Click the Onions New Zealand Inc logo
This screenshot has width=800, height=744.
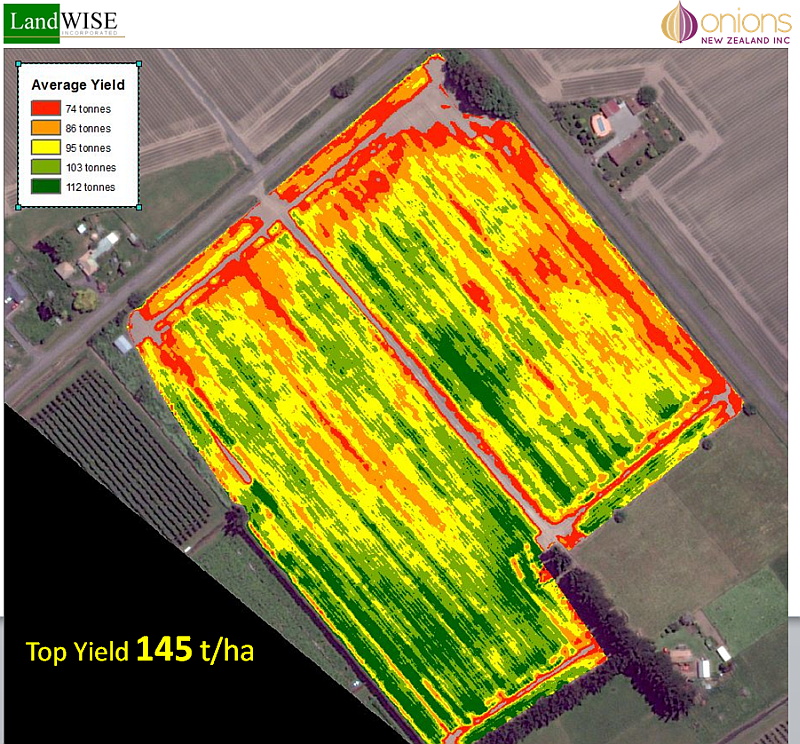tap(727, 23)
